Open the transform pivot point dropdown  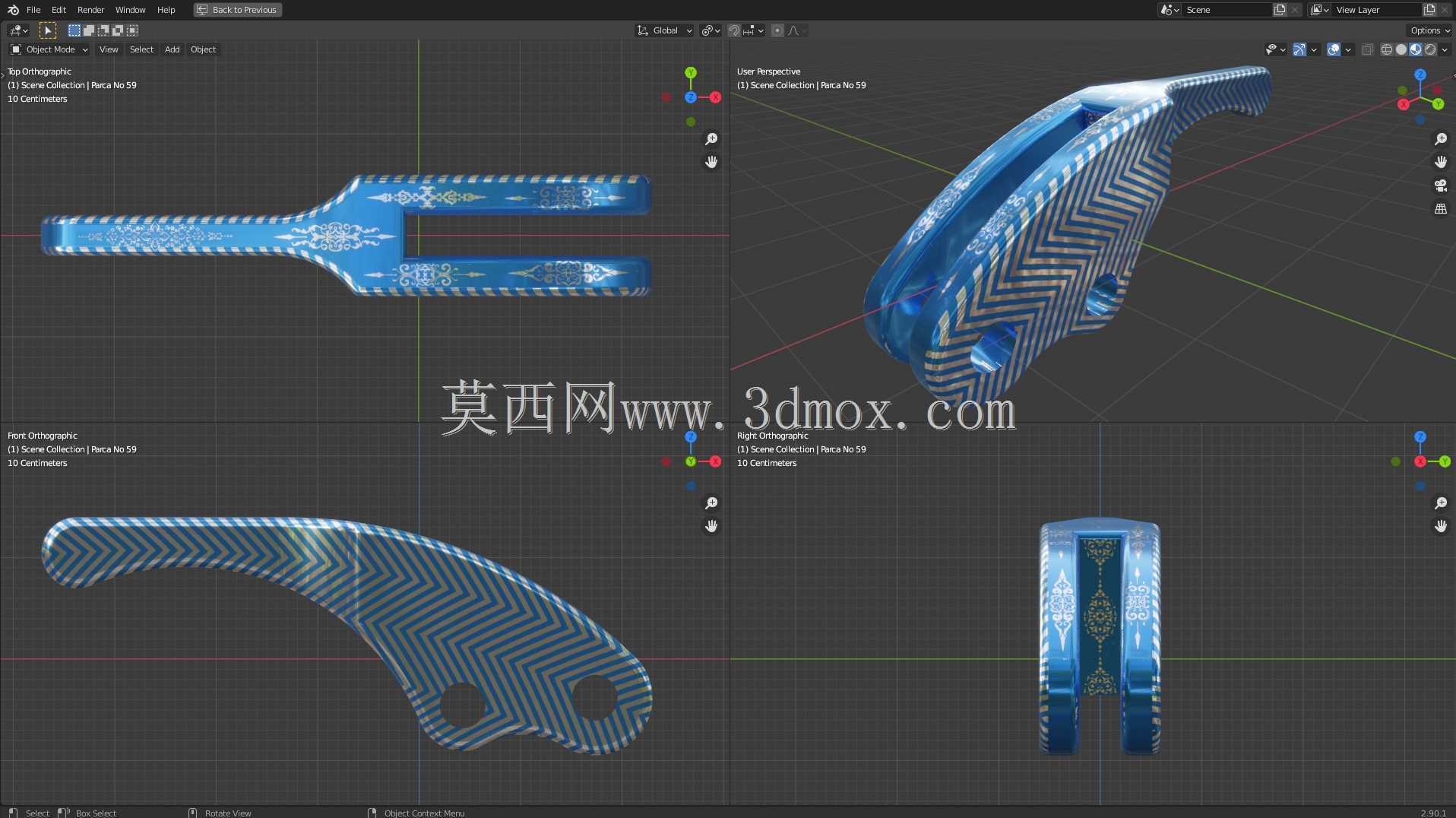click(711, 30)
